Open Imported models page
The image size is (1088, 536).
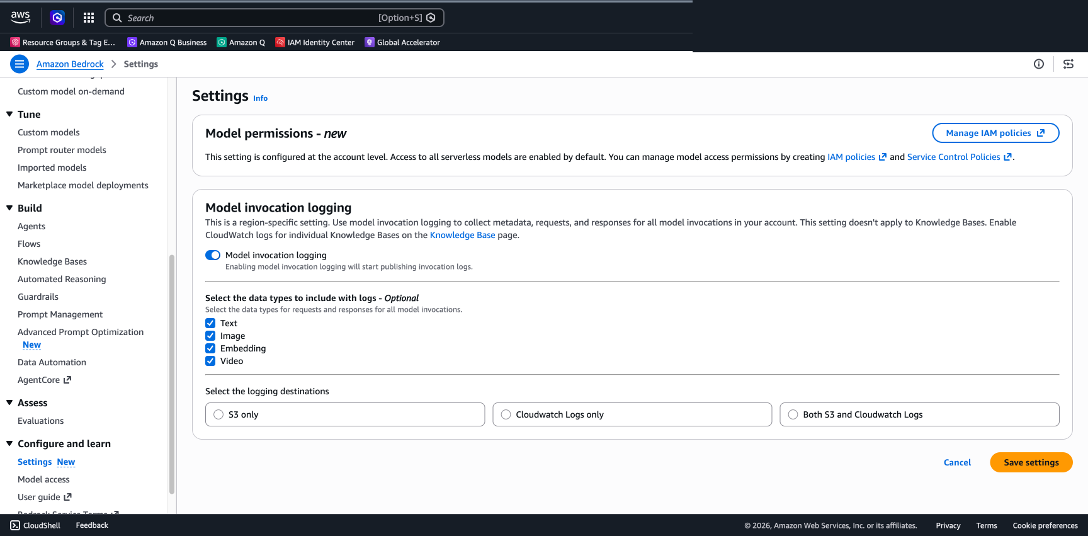click(x=52, y=168)
